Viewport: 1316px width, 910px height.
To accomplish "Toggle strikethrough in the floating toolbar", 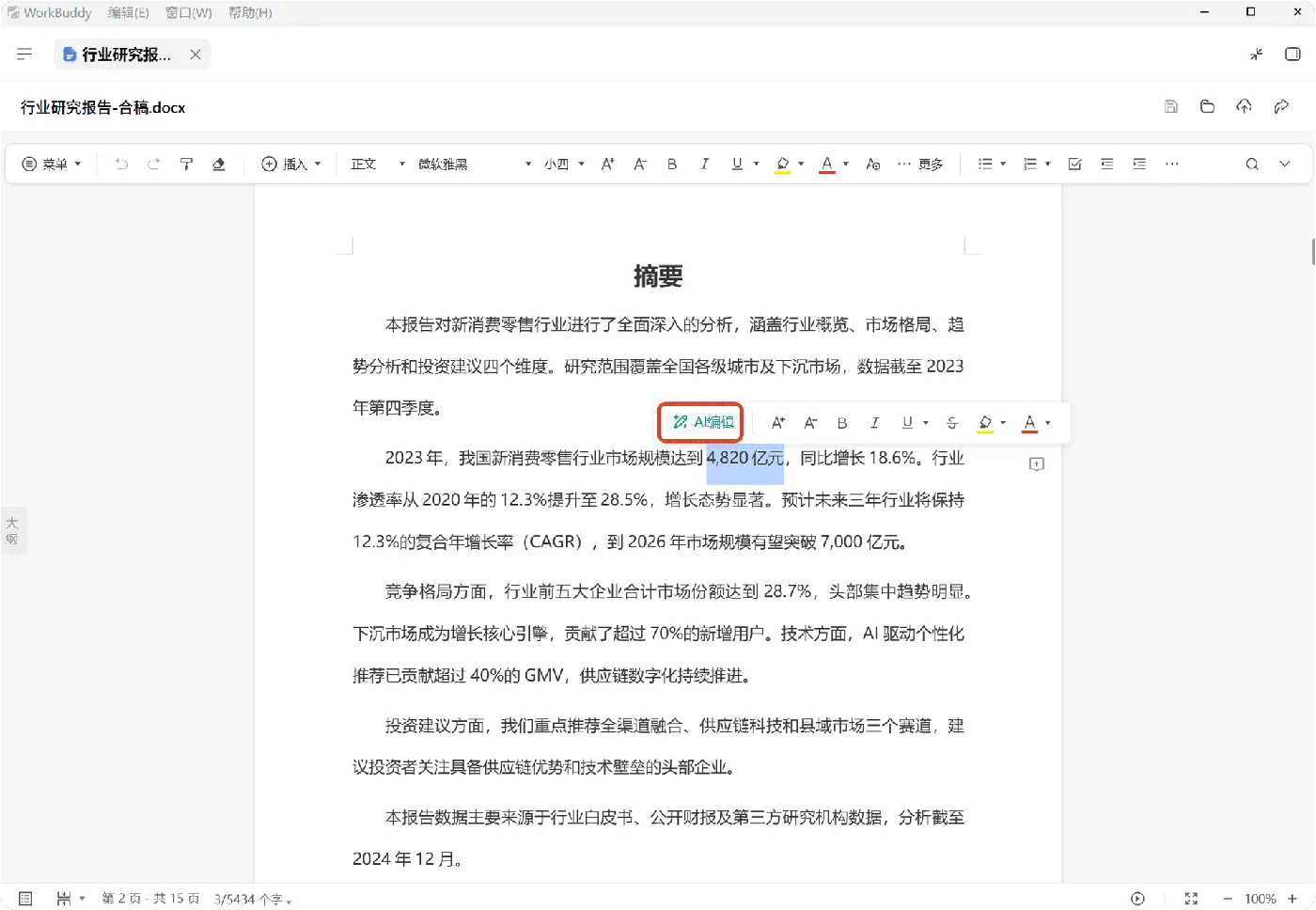I will 952,423.
